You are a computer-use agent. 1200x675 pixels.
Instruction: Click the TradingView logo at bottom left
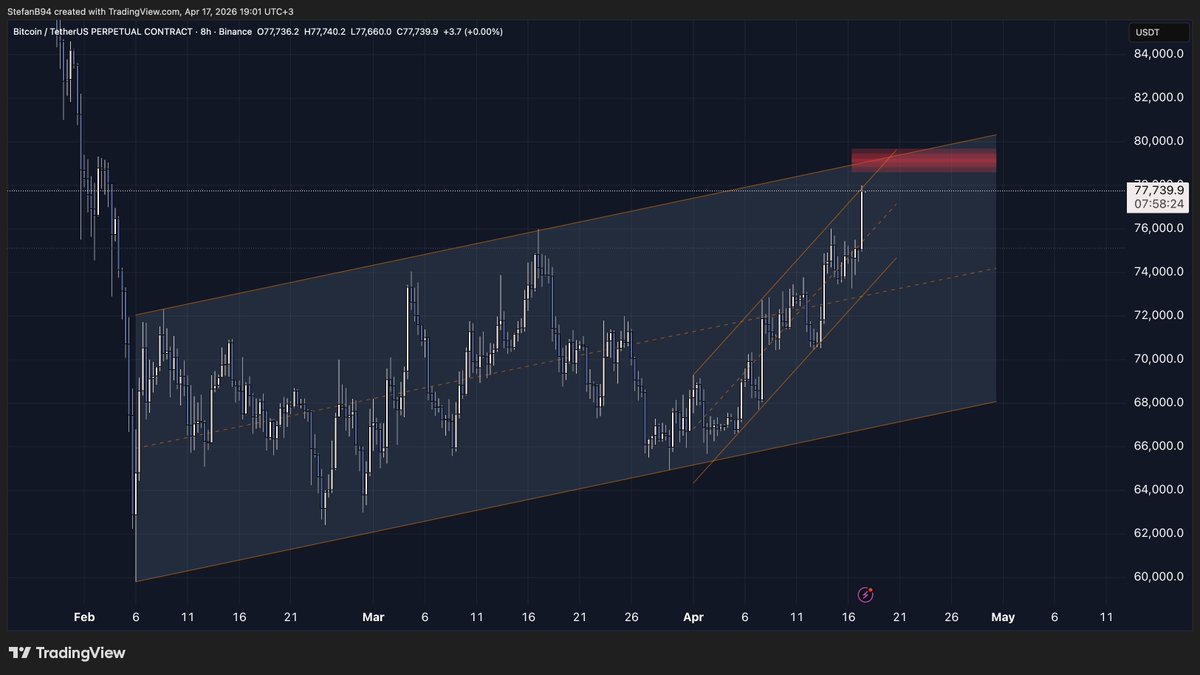click(68, 653)
